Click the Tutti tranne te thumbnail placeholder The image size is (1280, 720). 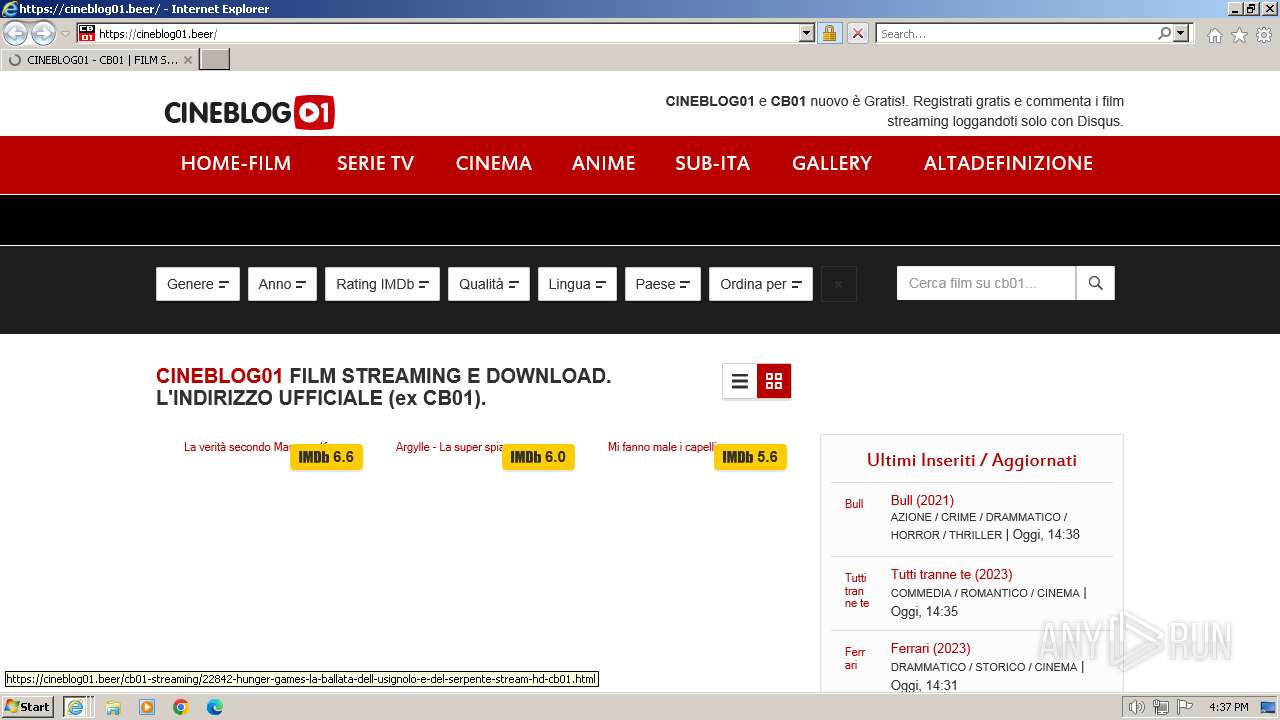857,590
